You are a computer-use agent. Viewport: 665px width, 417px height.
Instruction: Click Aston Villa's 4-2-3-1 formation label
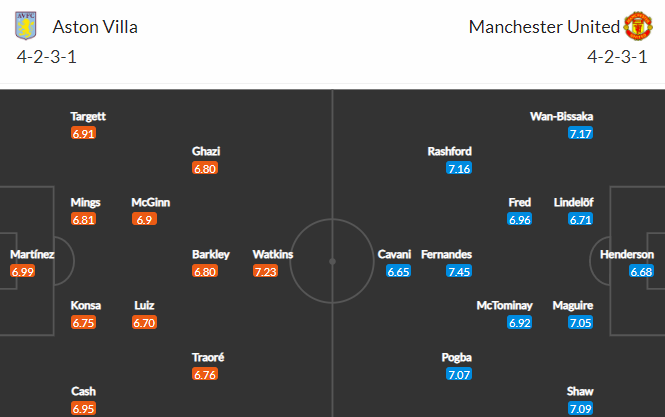tap(47, 57)
